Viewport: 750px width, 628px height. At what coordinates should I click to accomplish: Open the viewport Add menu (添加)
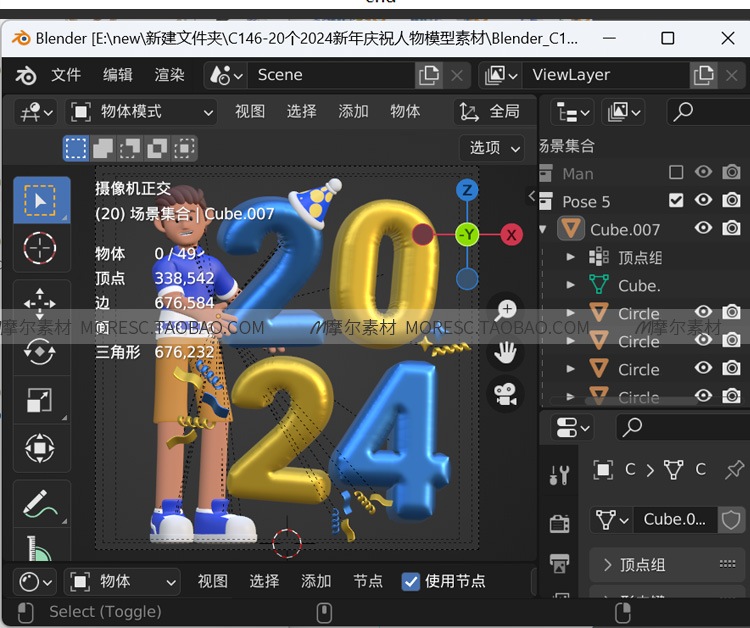click(x=353, y=112)
